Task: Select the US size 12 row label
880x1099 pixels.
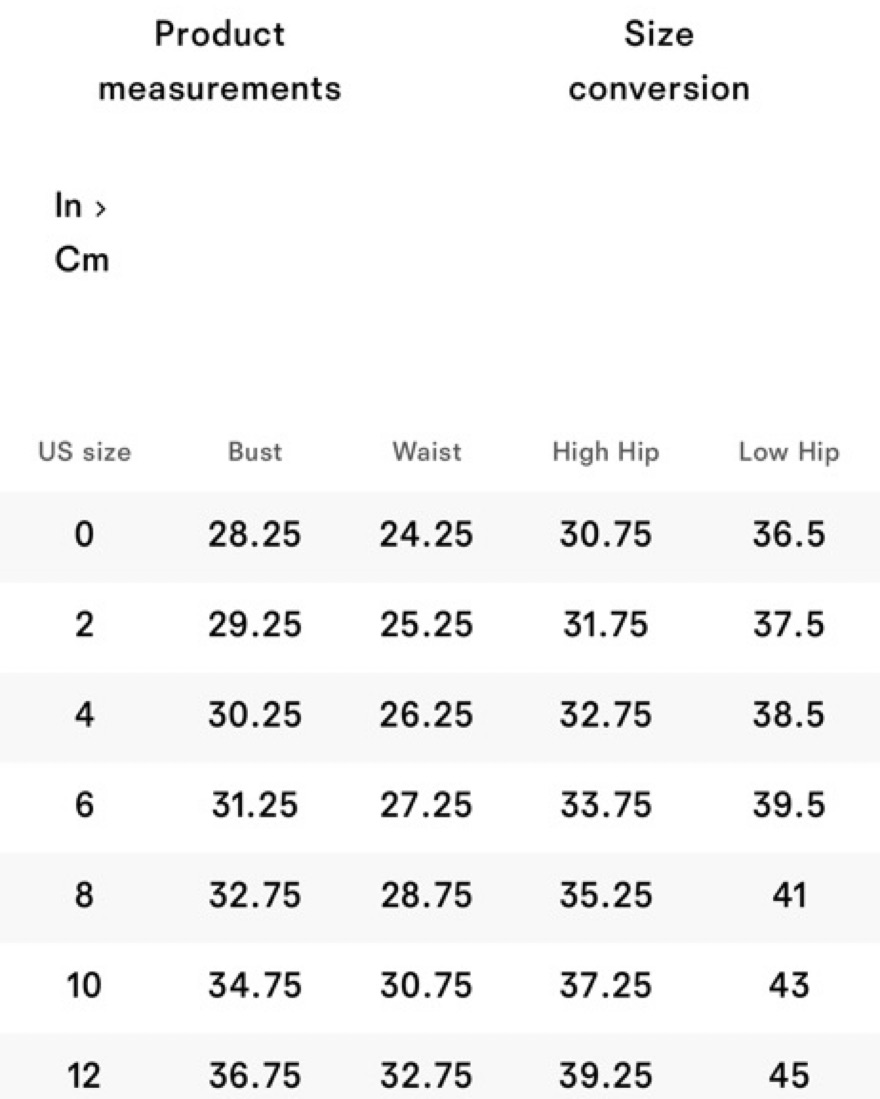Action: [84, 1076]
